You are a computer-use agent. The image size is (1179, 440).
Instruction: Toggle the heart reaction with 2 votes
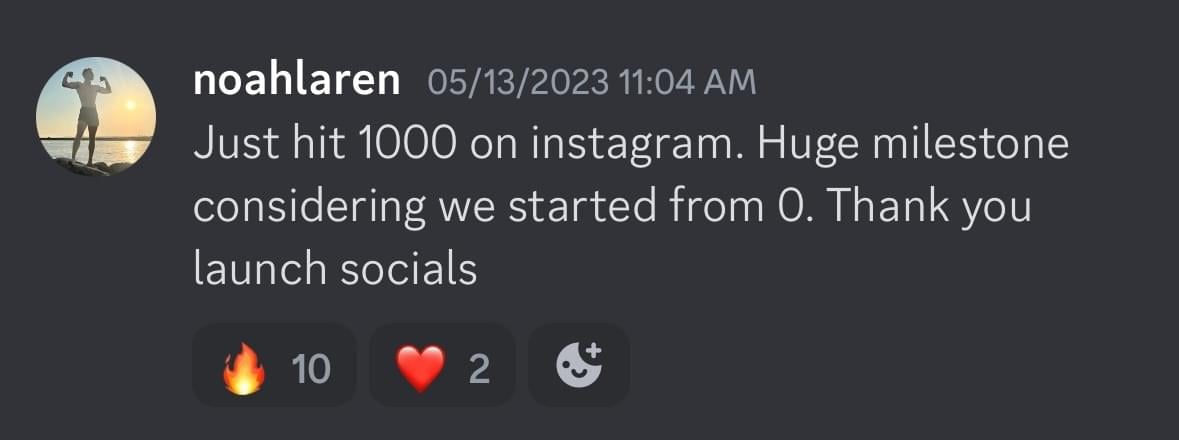[x=442, y=366]
